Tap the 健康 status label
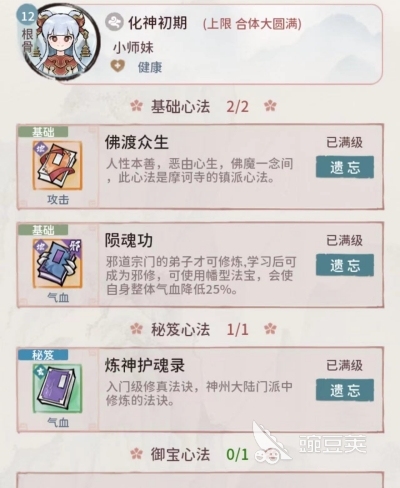400x488 pixels. pyautogui.click(x=150, y=67)
